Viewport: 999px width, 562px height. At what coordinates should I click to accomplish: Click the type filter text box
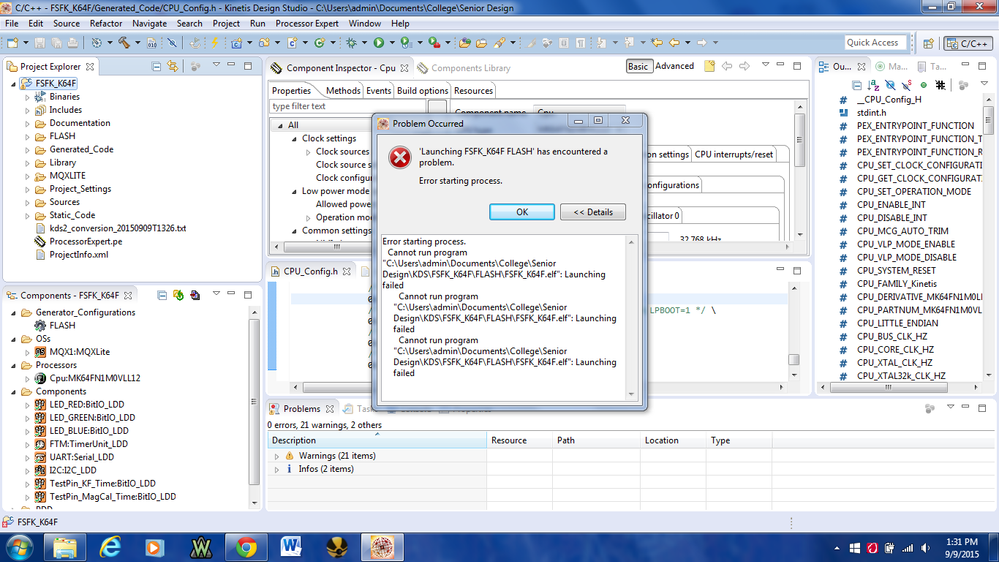point(349,106)
